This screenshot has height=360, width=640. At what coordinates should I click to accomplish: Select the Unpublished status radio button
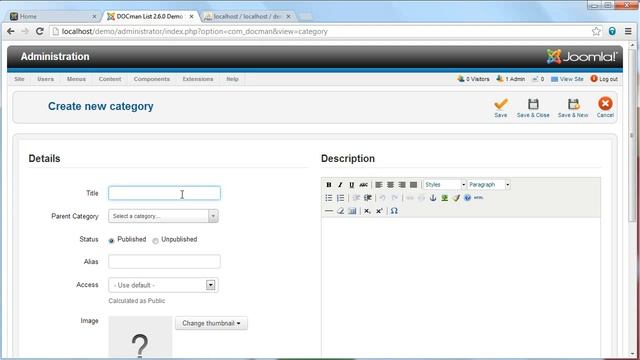(x=156, y=241)
